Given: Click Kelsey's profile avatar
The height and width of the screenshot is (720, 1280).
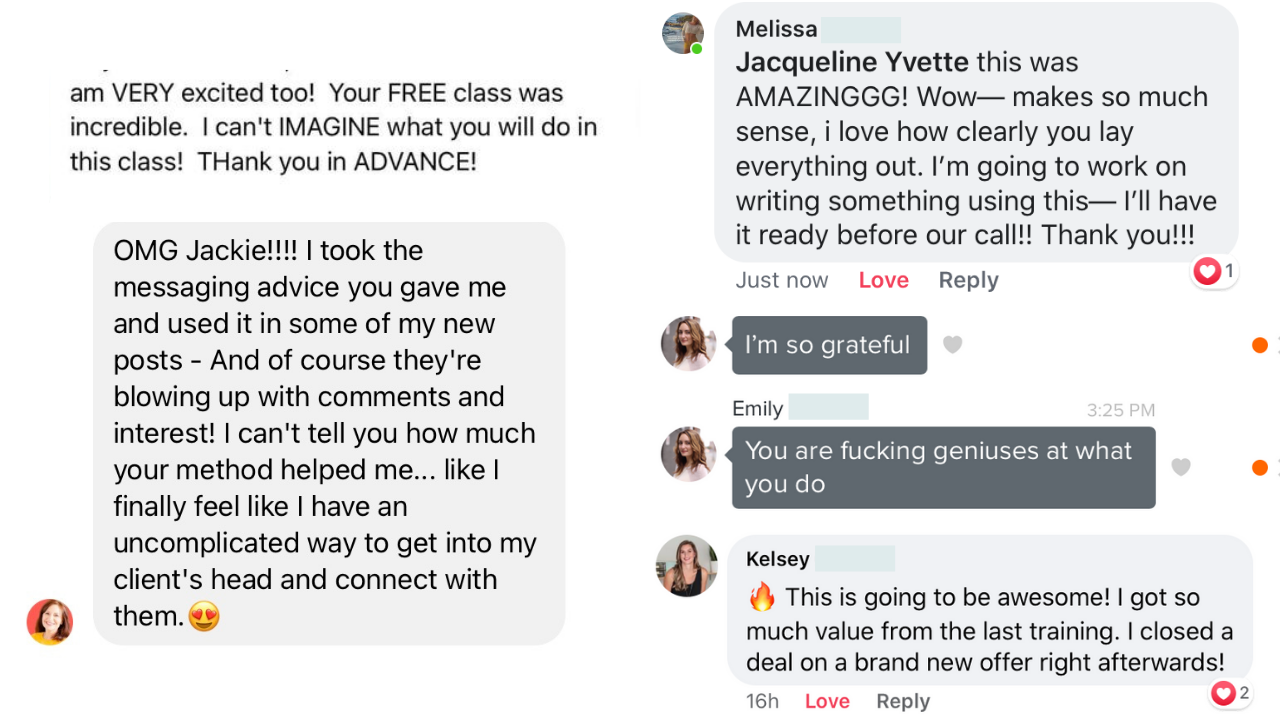Looking at the screenshot, I should (x=687, y=566).
